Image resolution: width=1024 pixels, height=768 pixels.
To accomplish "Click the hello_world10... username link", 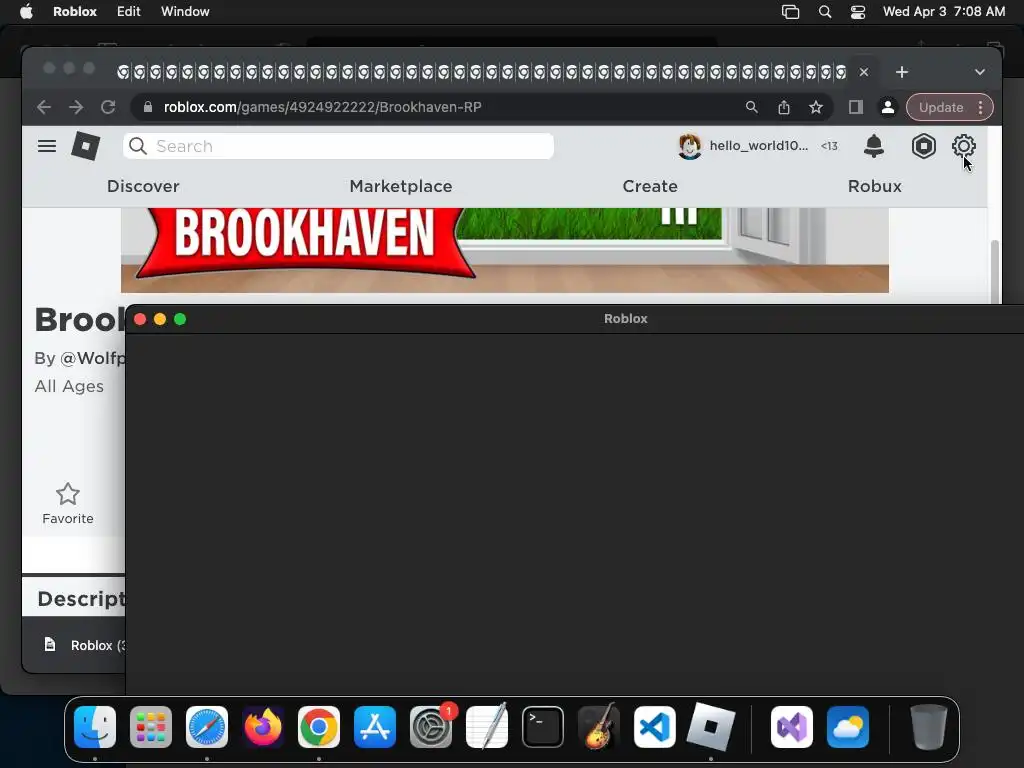I will (x=759, y=146).
